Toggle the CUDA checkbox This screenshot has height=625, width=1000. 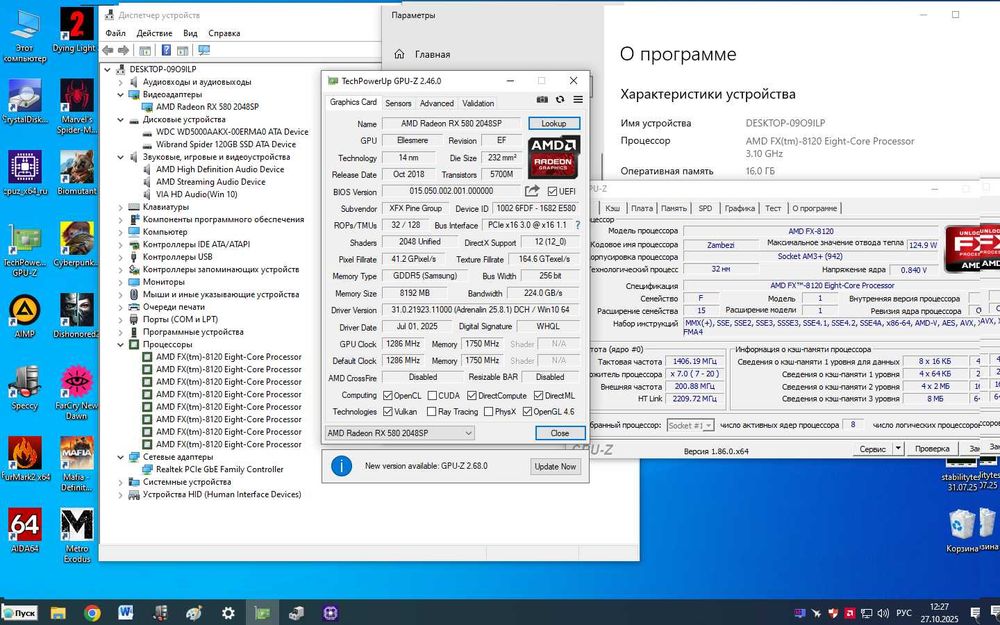pyautogui.click(x=432, y=395)
